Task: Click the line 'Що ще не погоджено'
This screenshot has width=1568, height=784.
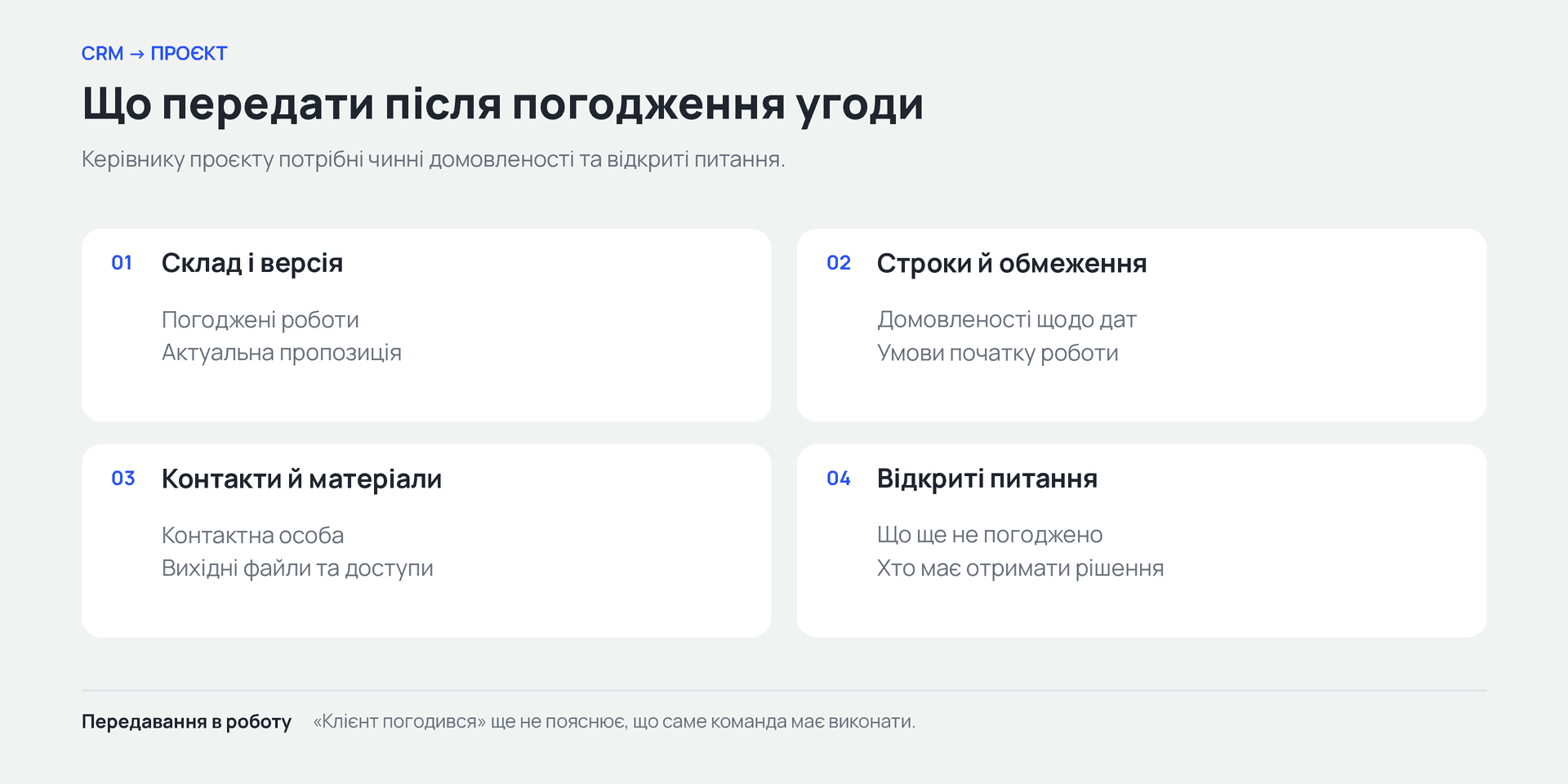Action: [990, 536]
